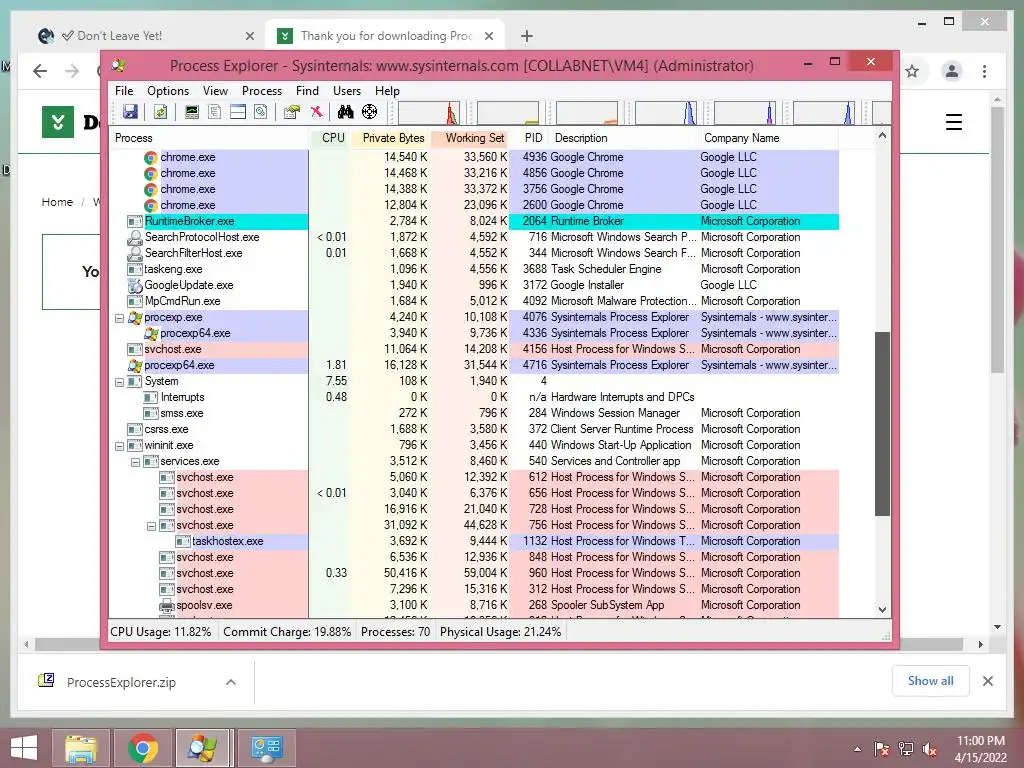
Task: Click the DLL/handle view toolbar icon
Action: pyautogui.click(x=261, y=112)
